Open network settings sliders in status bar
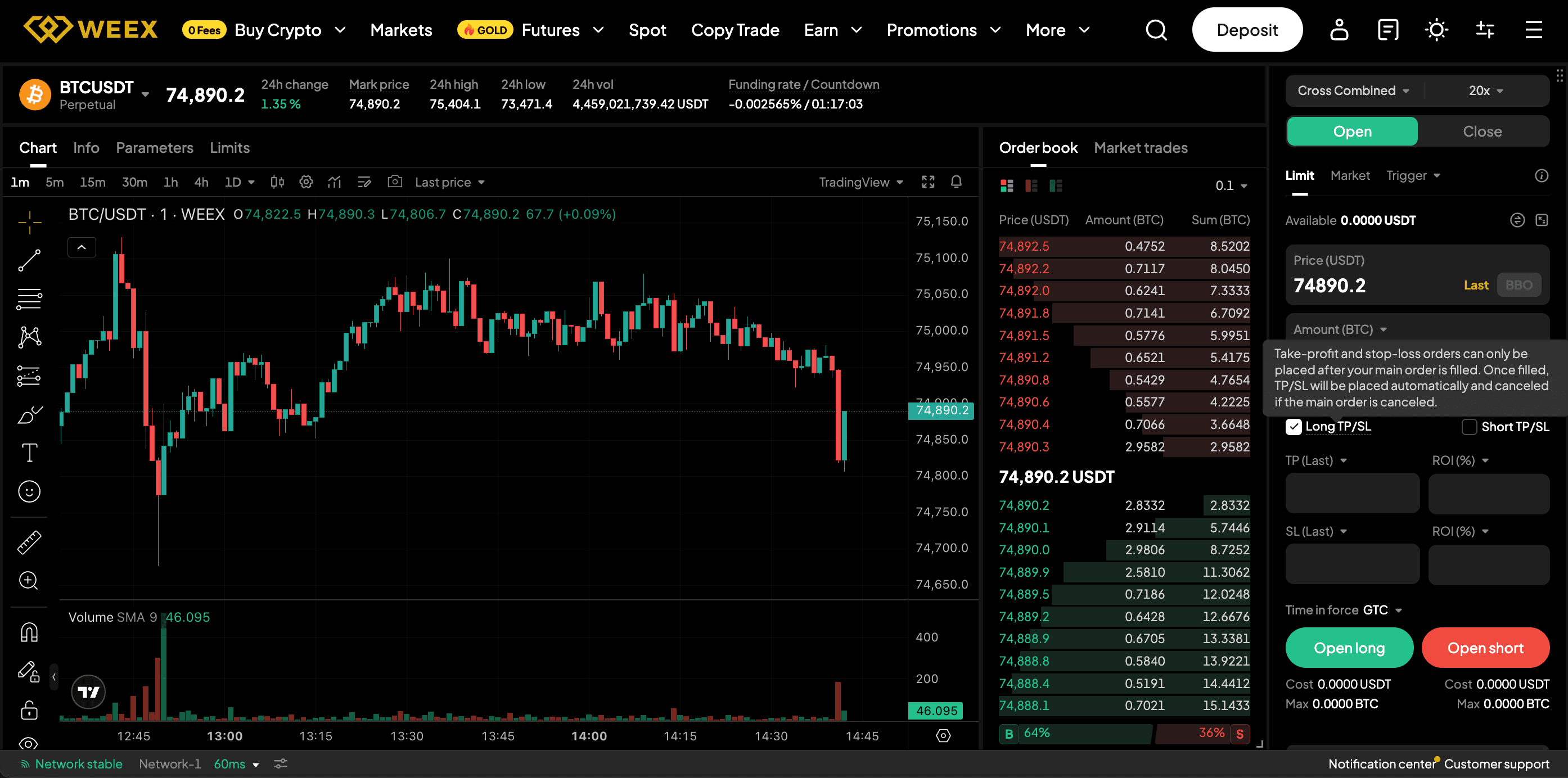The width and height of the screenshot is (1568, 778). pyautogui.click(x=281, y=763)
